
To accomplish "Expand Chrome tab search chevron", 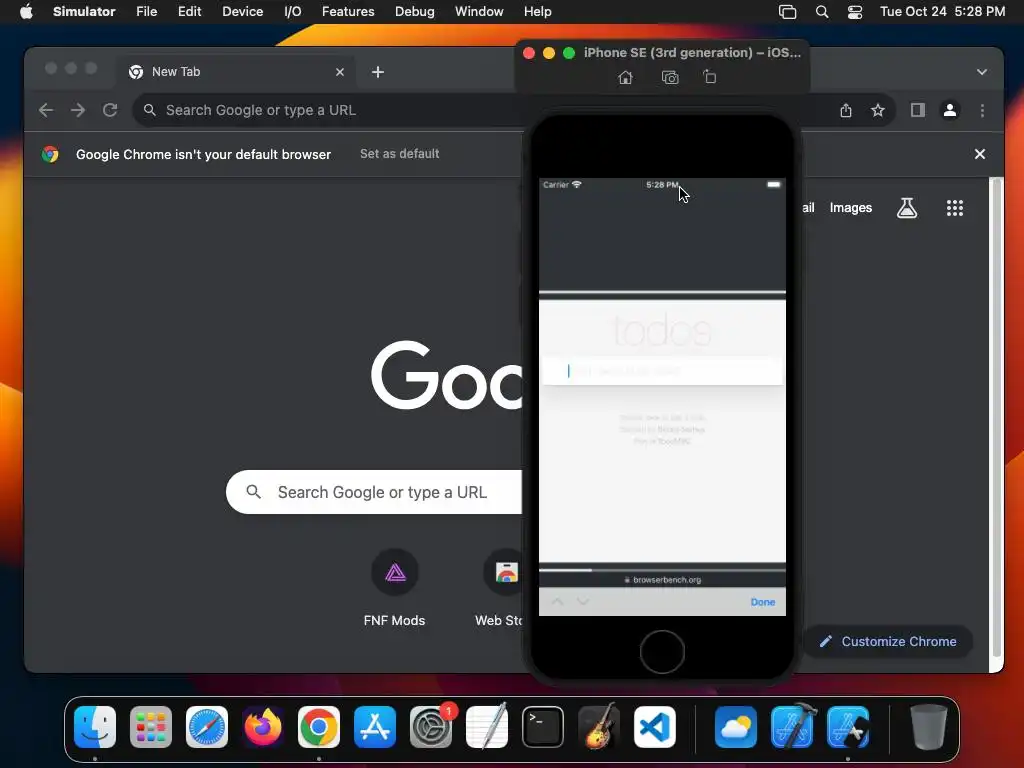I will [982, 72].
